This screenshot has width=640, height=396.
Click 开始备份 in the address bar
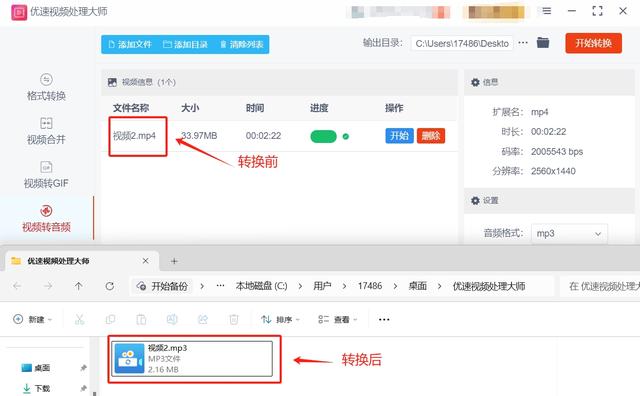[x=162, y=286]
